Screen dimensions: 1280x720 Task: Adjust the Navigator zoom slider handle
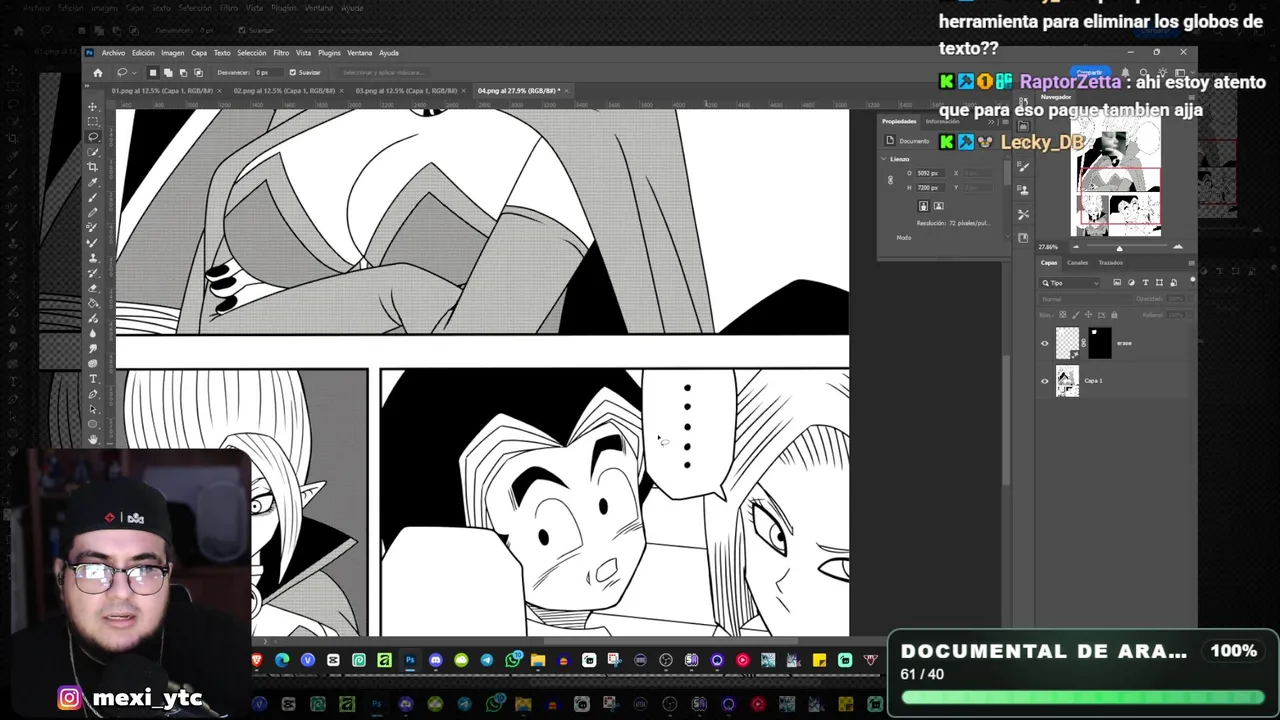[1119, 247]
